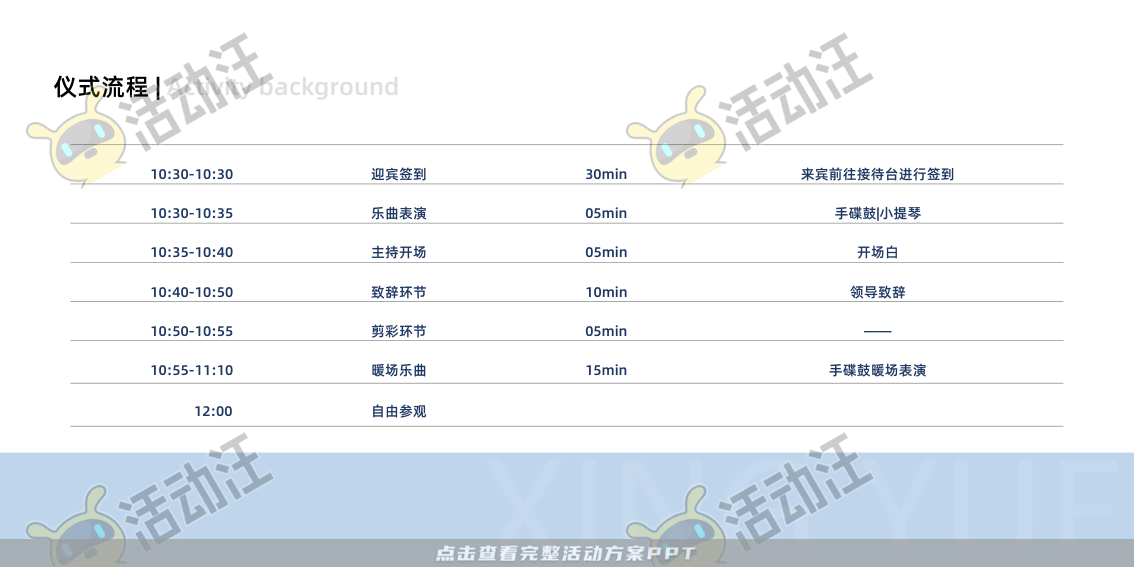Select the Activity background subtitle text

(283, 88)
